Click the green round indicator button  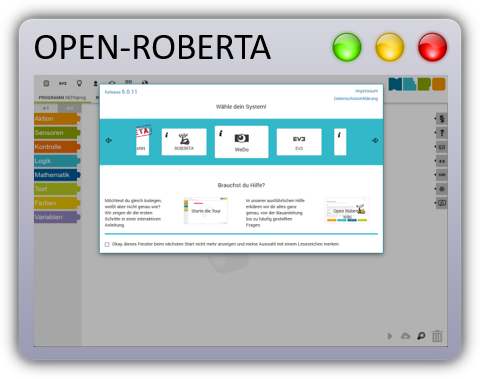click(x=347, y=47)
